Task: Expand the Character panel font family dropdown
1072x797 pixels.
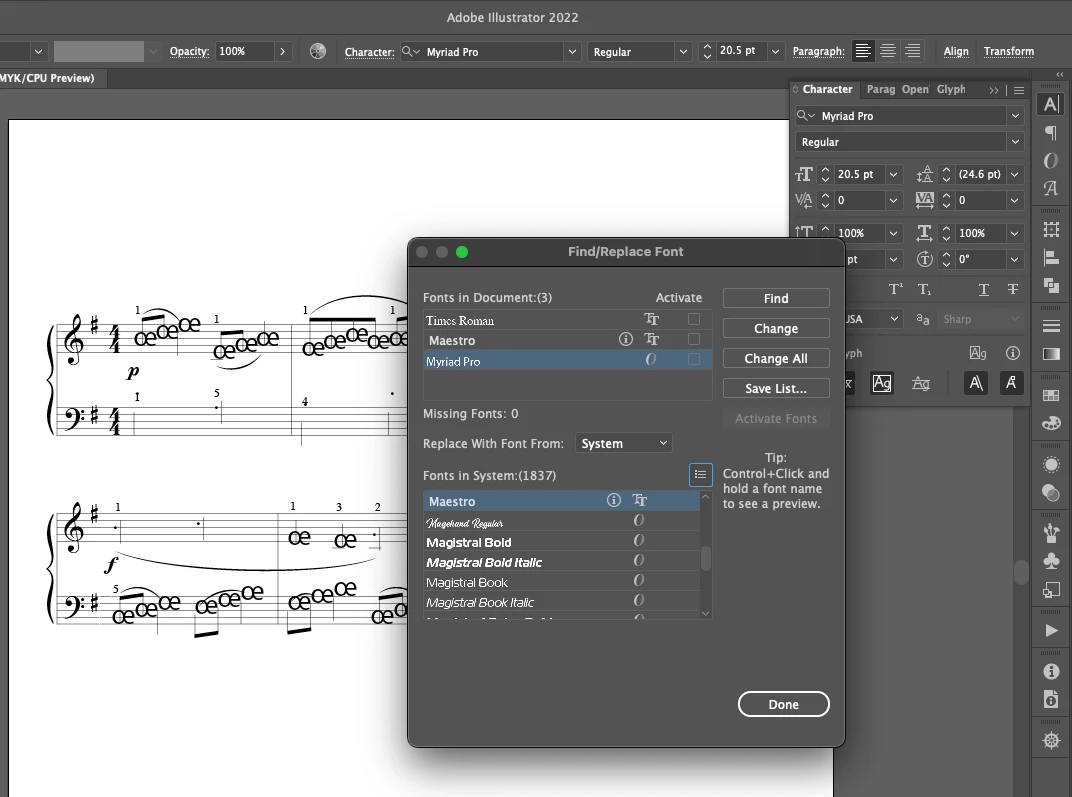Action: pos(1015,116)
